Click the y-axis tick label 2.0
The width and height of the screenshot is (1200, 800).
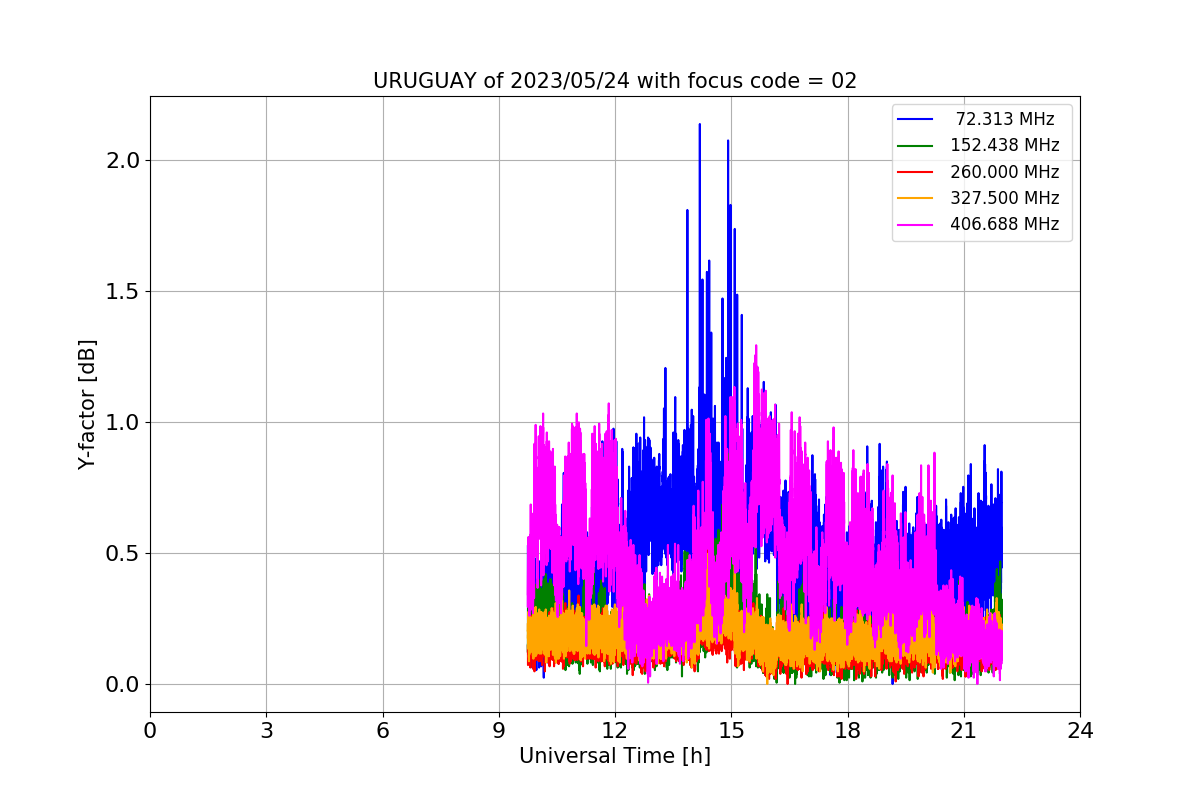(x=124, y=161)
